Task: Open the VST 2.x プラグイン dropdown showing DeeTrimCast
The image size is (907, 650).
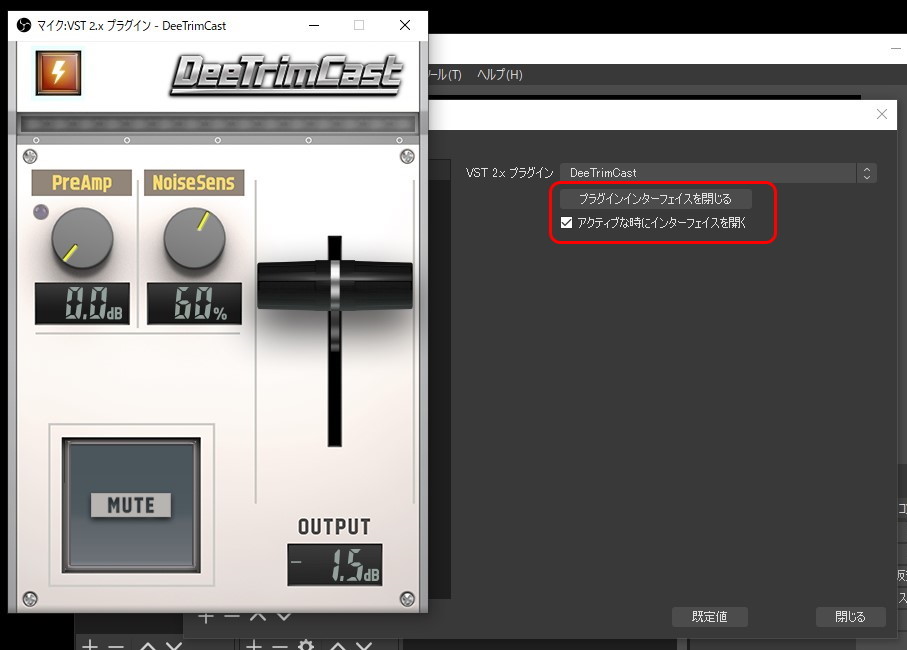Action: 718,173
